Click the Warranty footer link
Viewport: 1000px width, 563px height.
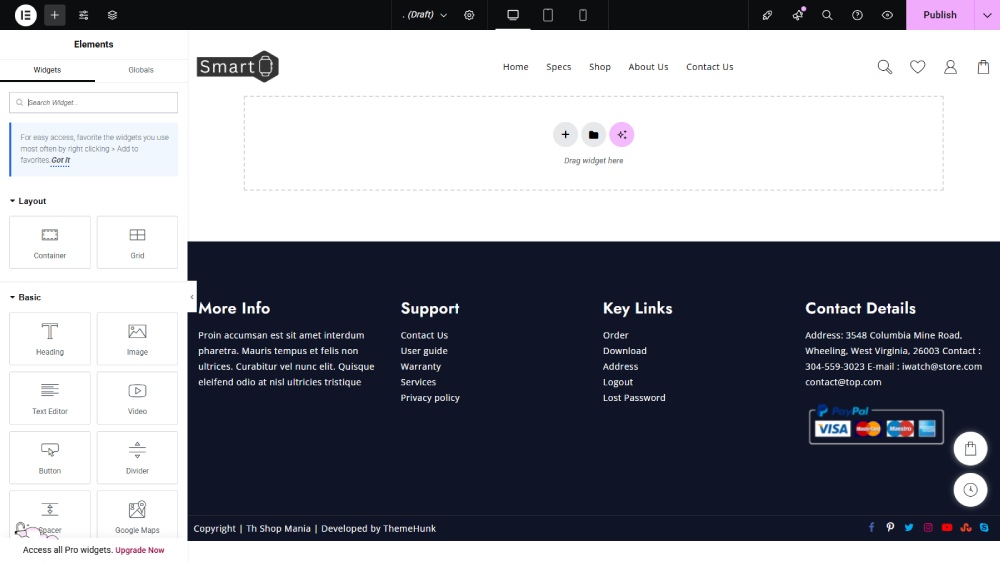[421, 367]
